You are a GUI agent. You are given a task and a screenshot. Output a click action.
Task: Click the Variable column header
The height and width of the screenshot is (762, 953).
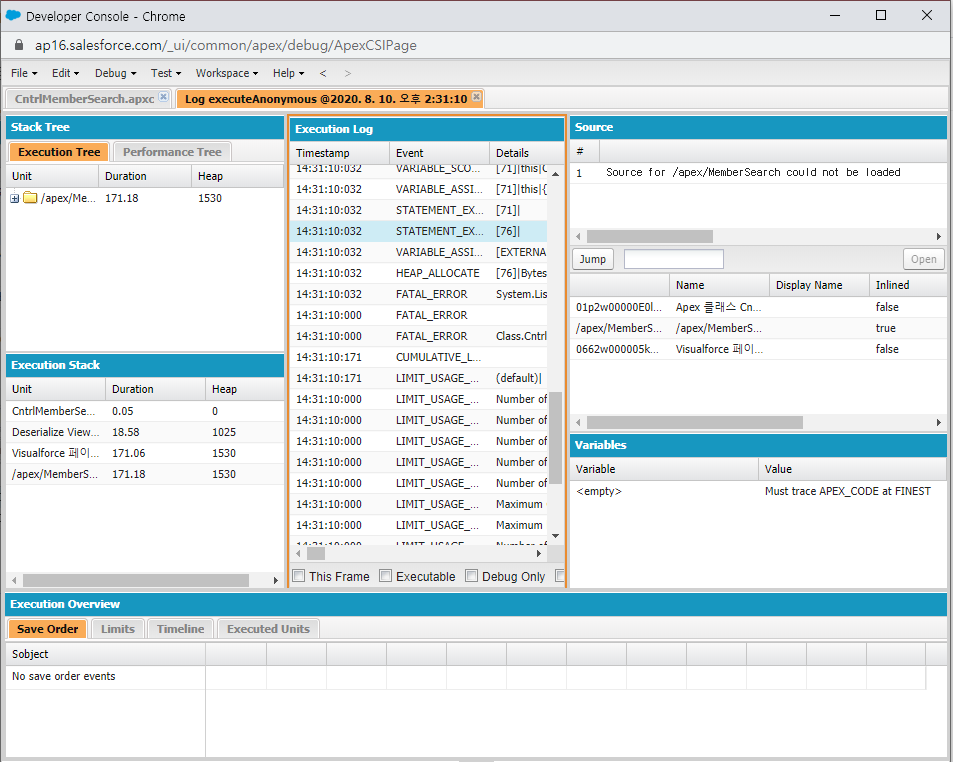tap(664, 469)
